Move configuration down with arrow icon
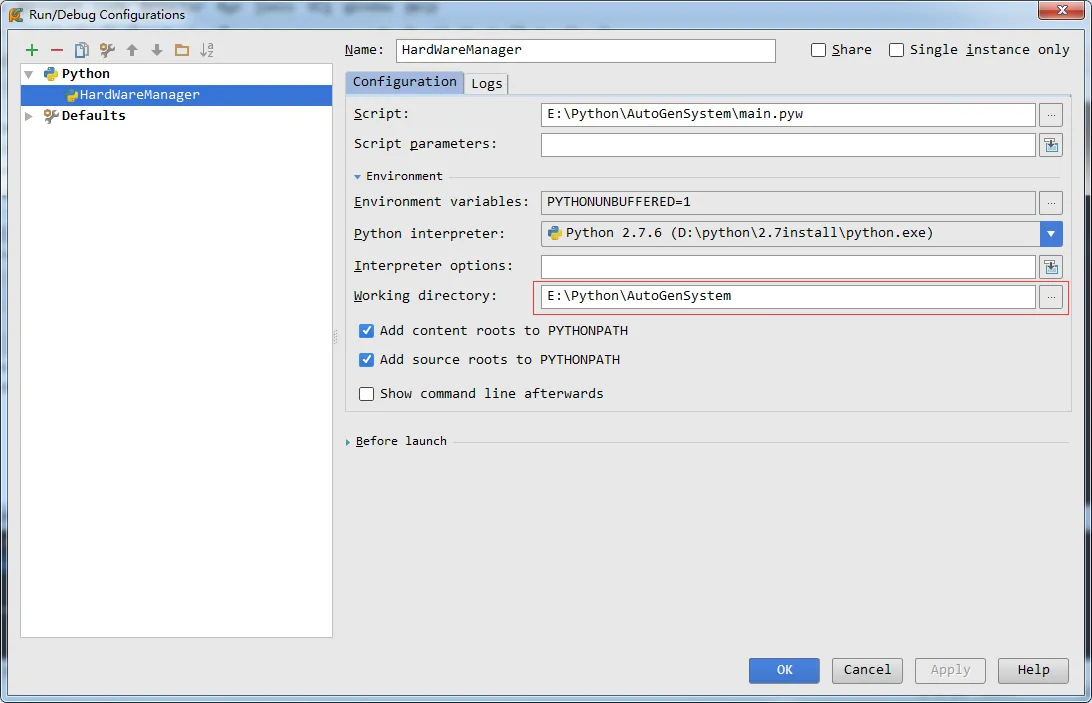Viewport: 1092px width, 703px height. [157, 50]
